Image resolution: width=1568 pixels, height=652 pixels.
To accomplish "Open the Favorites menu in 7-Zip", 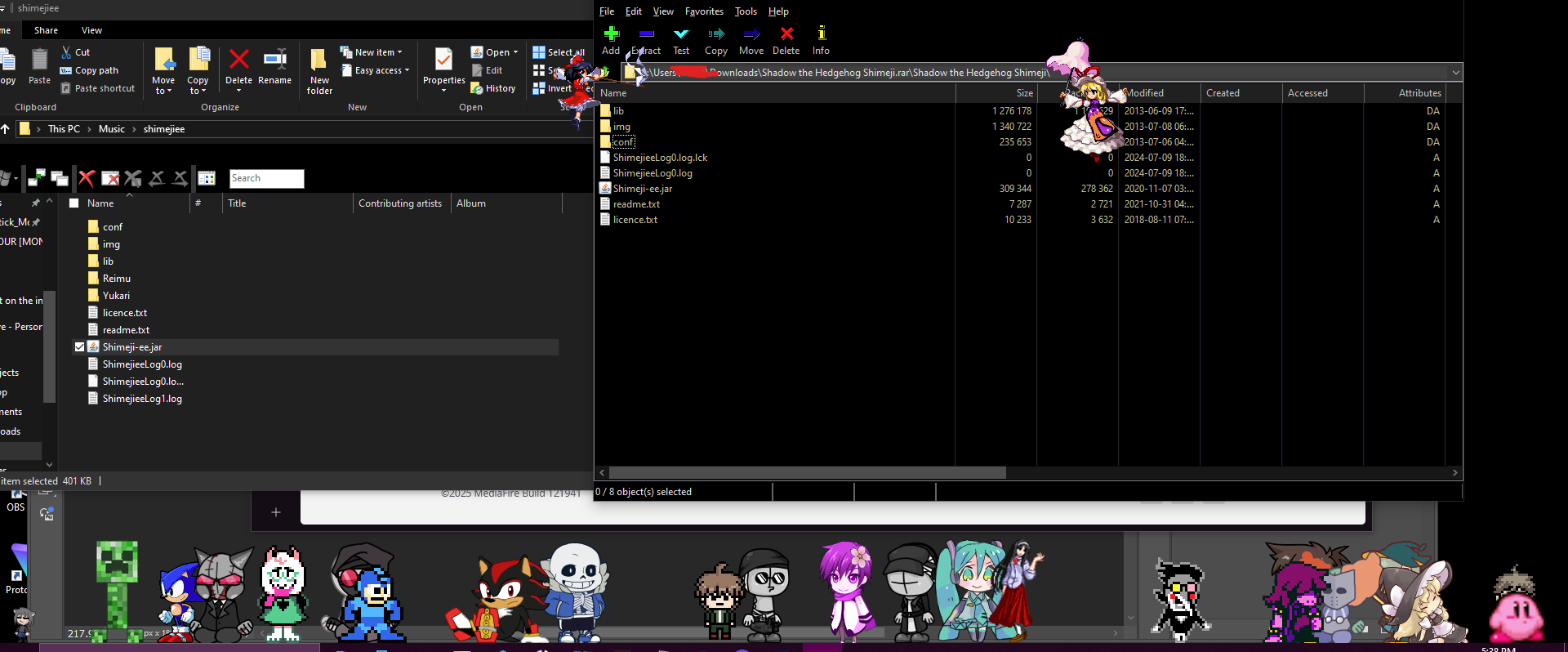I will coord(704,11).
